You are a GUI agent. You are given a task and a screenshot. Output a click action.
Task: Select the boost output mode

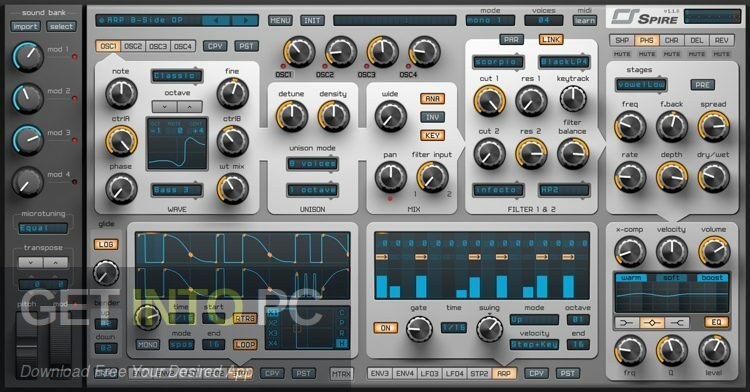tap(712, 278)
